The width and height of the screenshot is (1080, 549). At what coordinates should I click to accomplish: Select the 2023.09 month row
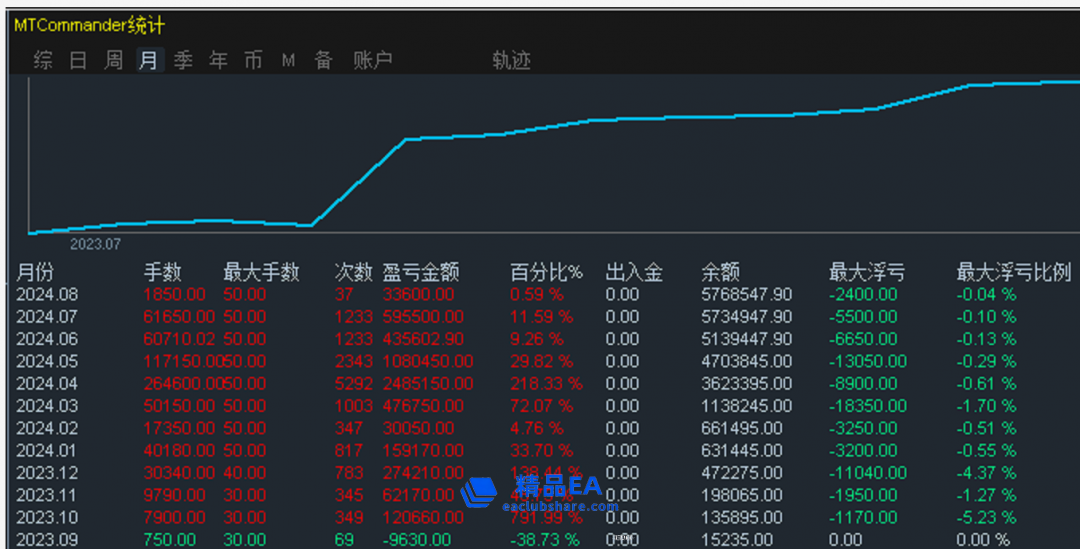(544, 539)
